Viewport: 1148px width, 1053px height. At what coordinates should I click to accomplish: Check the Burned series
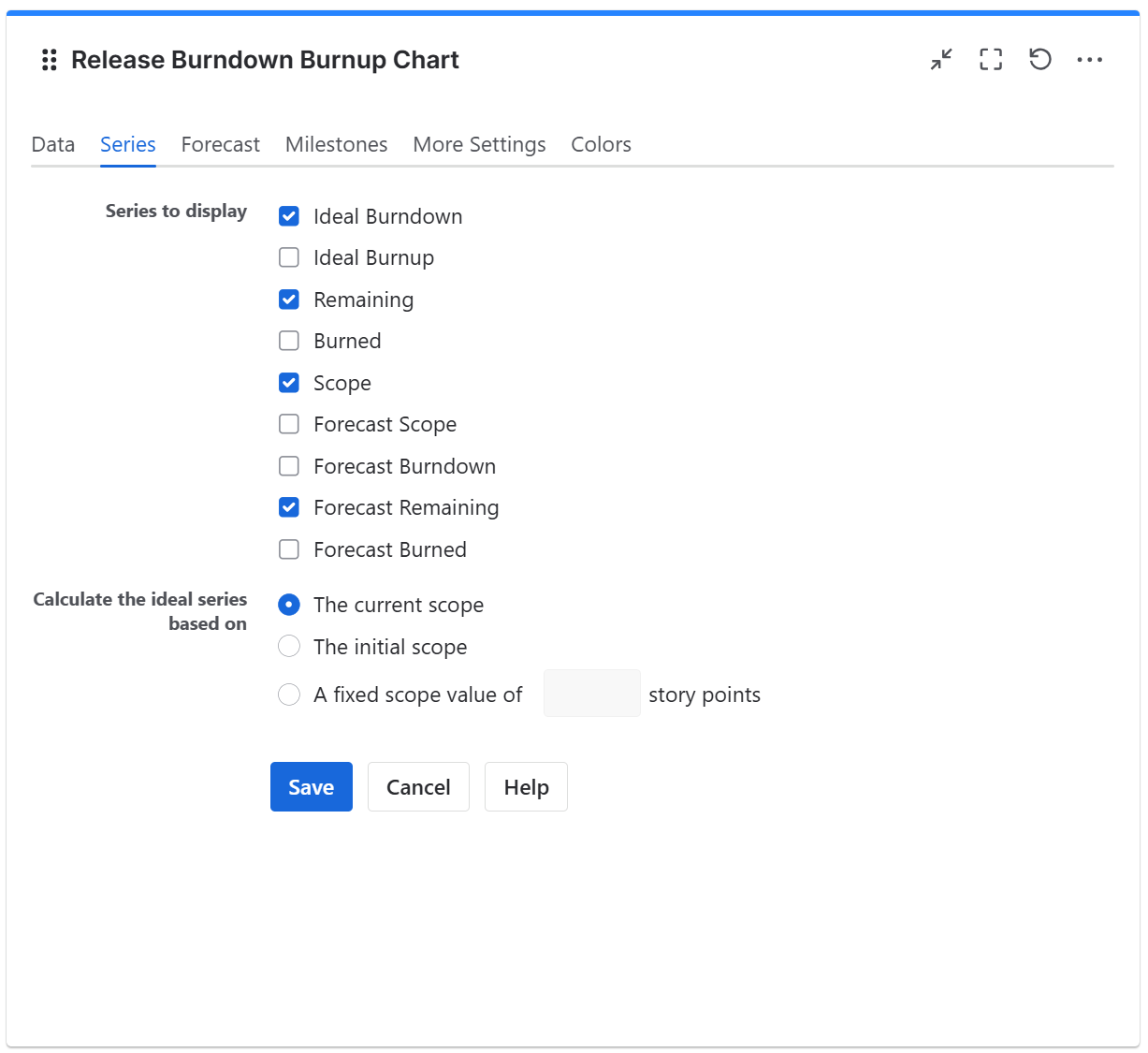coord(289,341)
